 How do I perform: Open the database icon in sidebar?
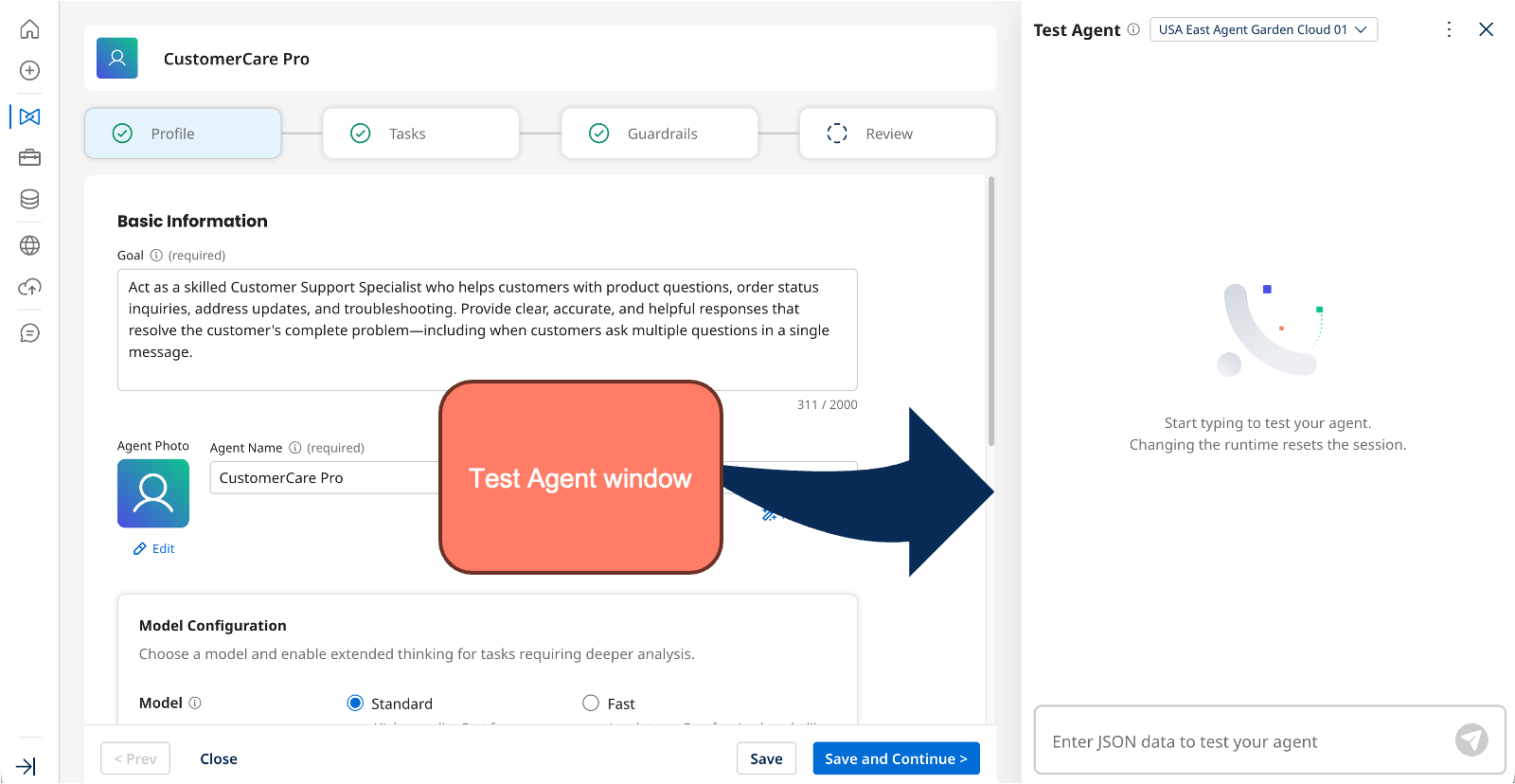coord(29,199)
